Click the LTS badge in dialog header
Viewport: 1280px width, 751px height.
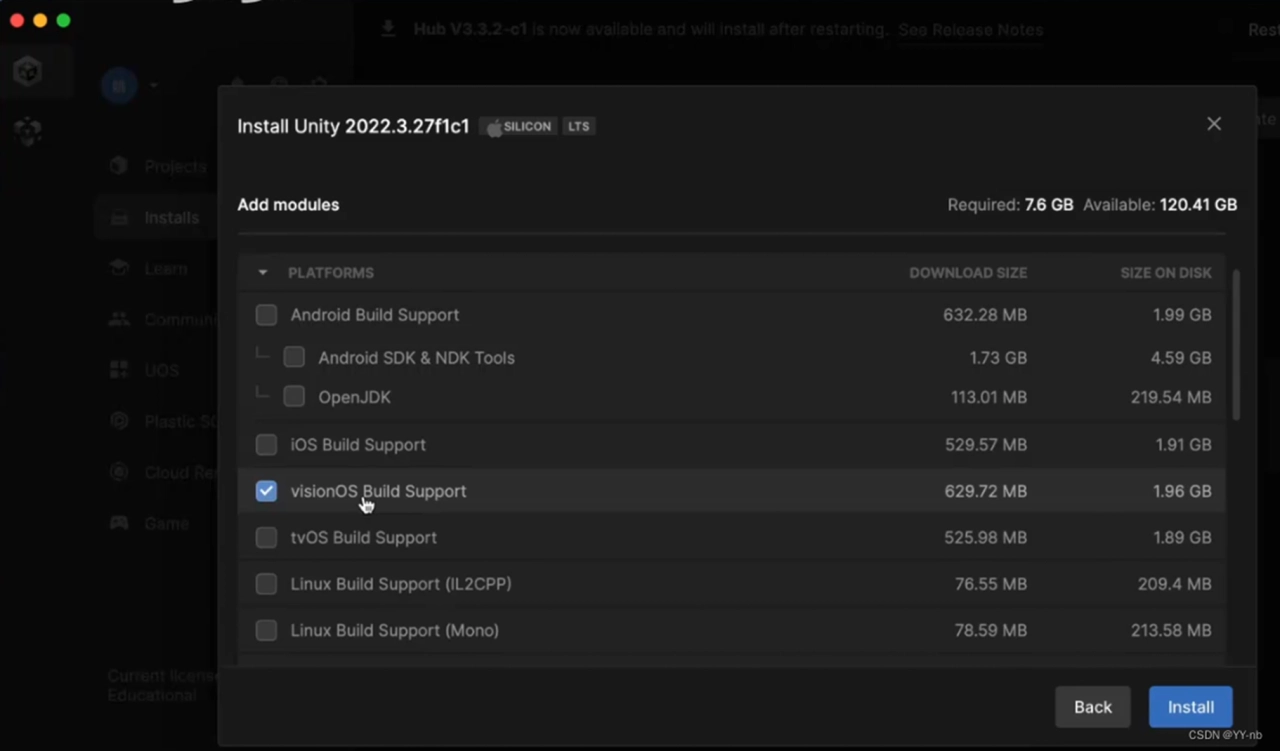[578, 127]
